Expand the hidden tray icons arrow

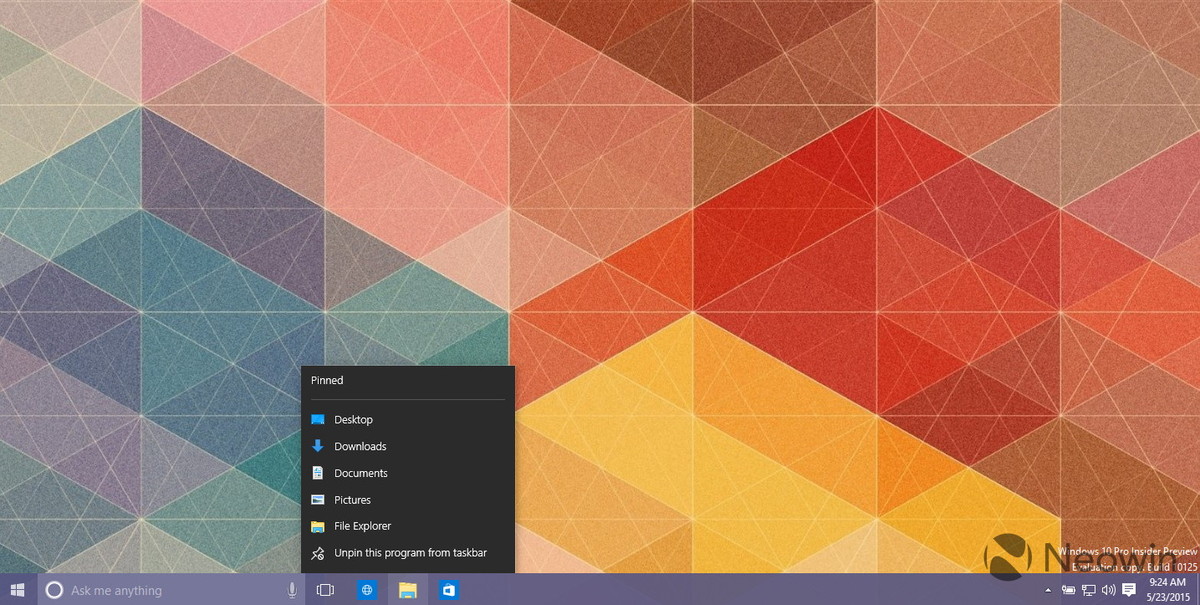click(x=1048, y=590)
